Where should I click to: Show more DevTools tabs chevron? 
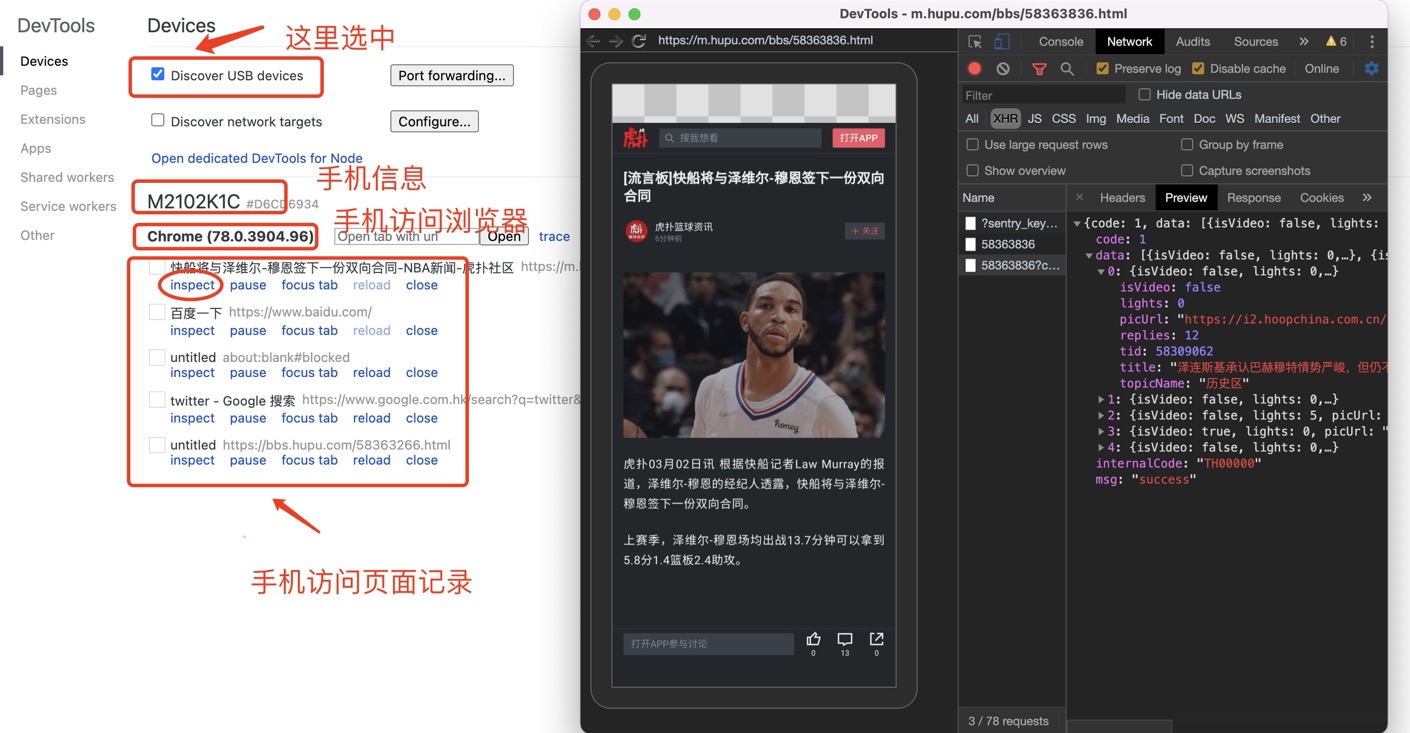(x=1303, y=42)
